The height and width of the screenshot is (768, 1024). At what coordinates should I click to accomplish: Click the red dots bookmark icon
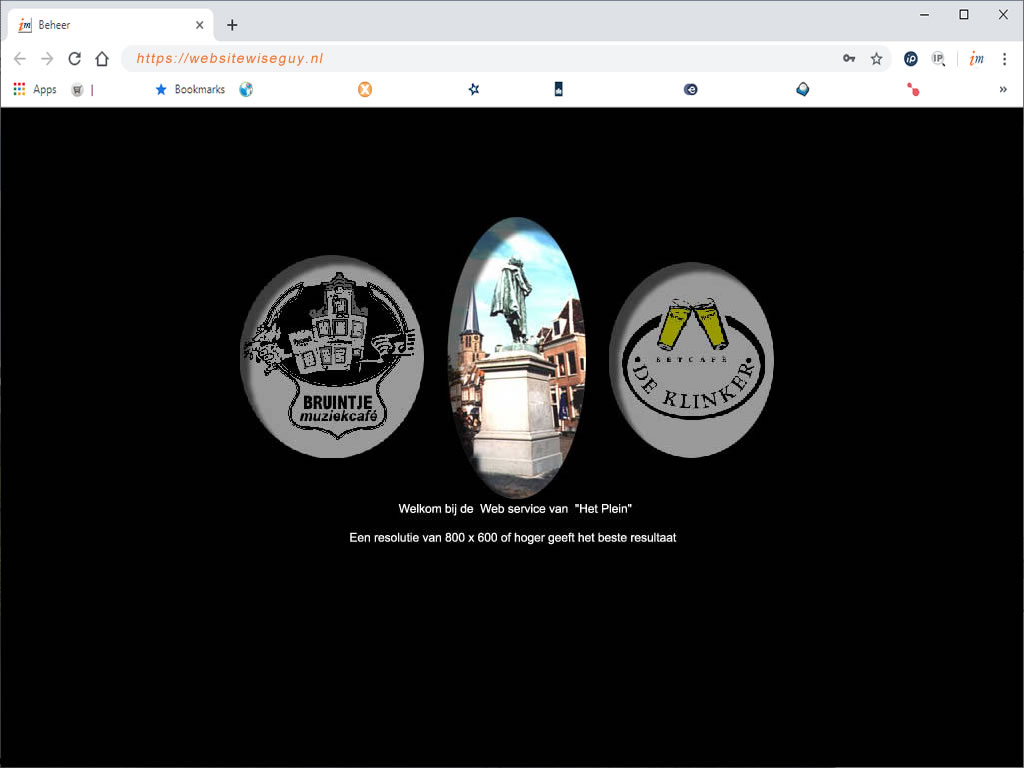click(913, 89)
